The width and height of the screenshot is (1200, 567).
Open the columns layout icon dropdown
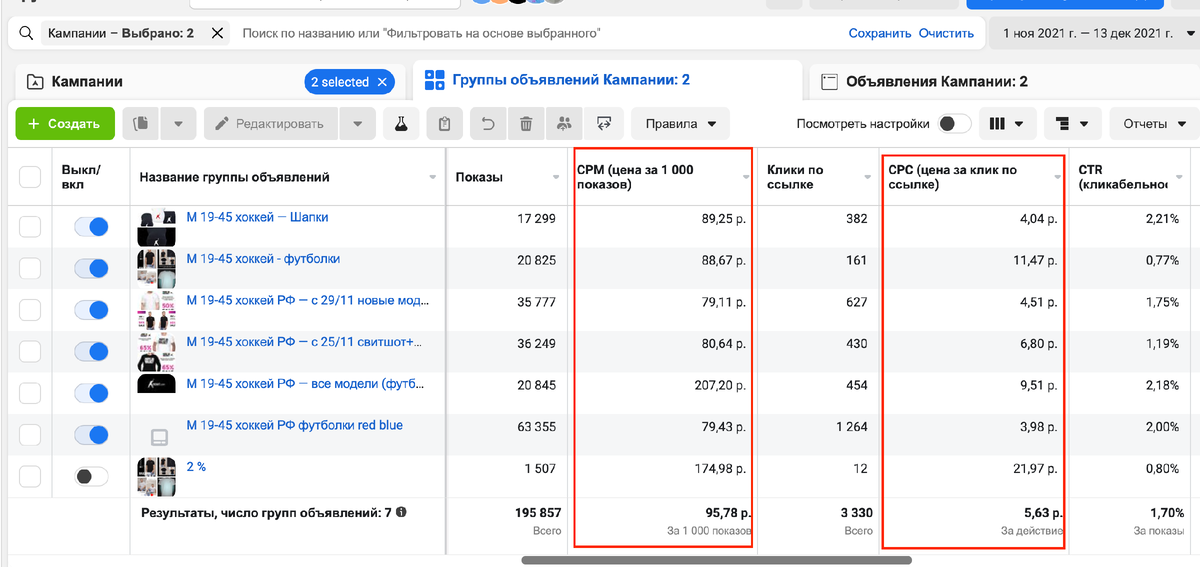click(x=1006, y=124)
